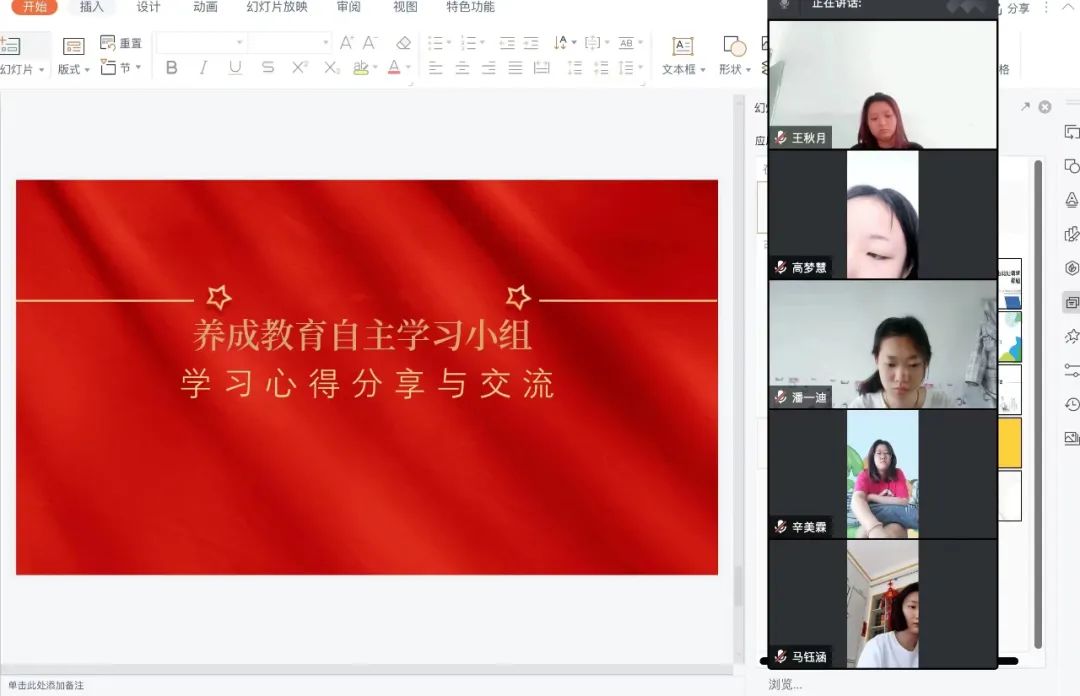The image size is (1080, 696).
Task: Click the text highlight color swatch
Action: (361, 68)
